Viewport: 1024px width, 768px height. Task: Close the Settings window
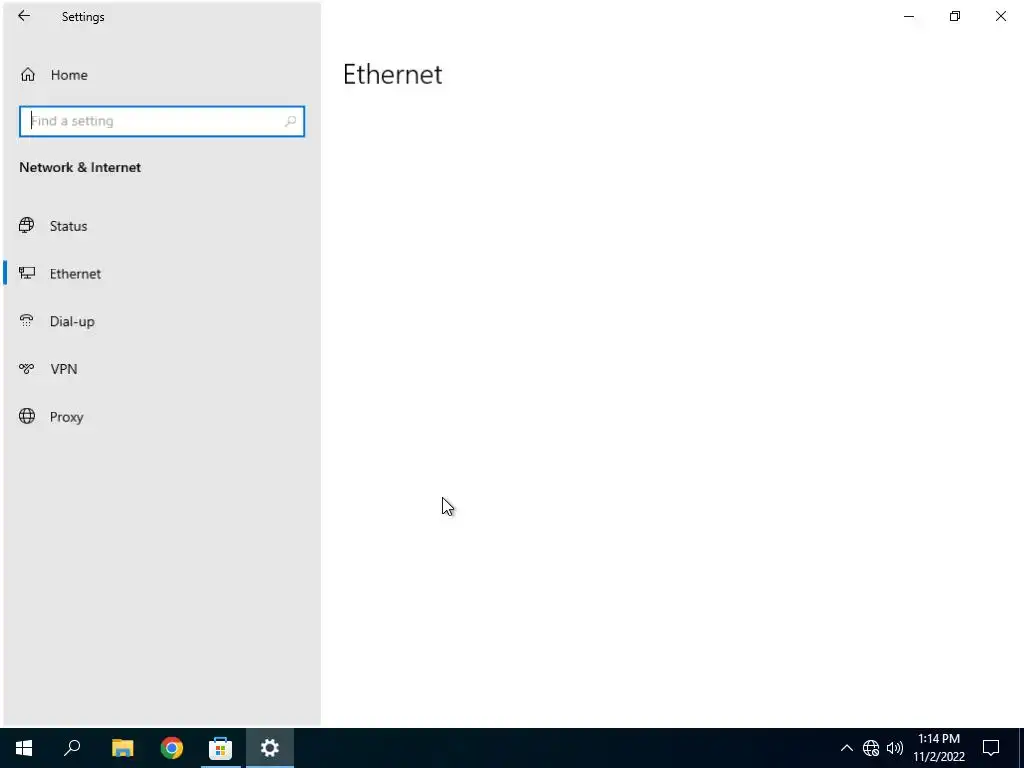point(1000,16)
